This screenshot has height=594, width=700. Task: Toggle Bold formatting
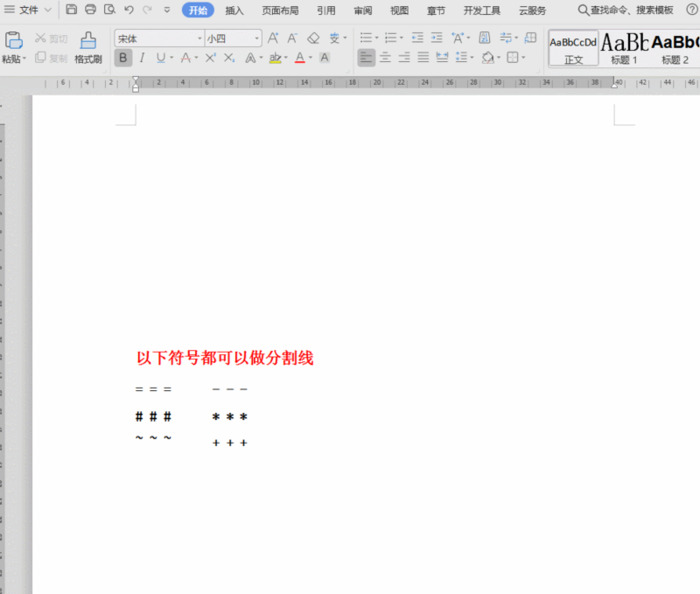pos(123,58)
